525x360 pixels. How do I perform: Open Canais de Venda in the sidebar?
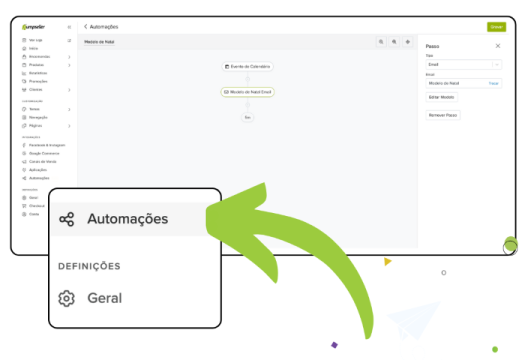39,161
